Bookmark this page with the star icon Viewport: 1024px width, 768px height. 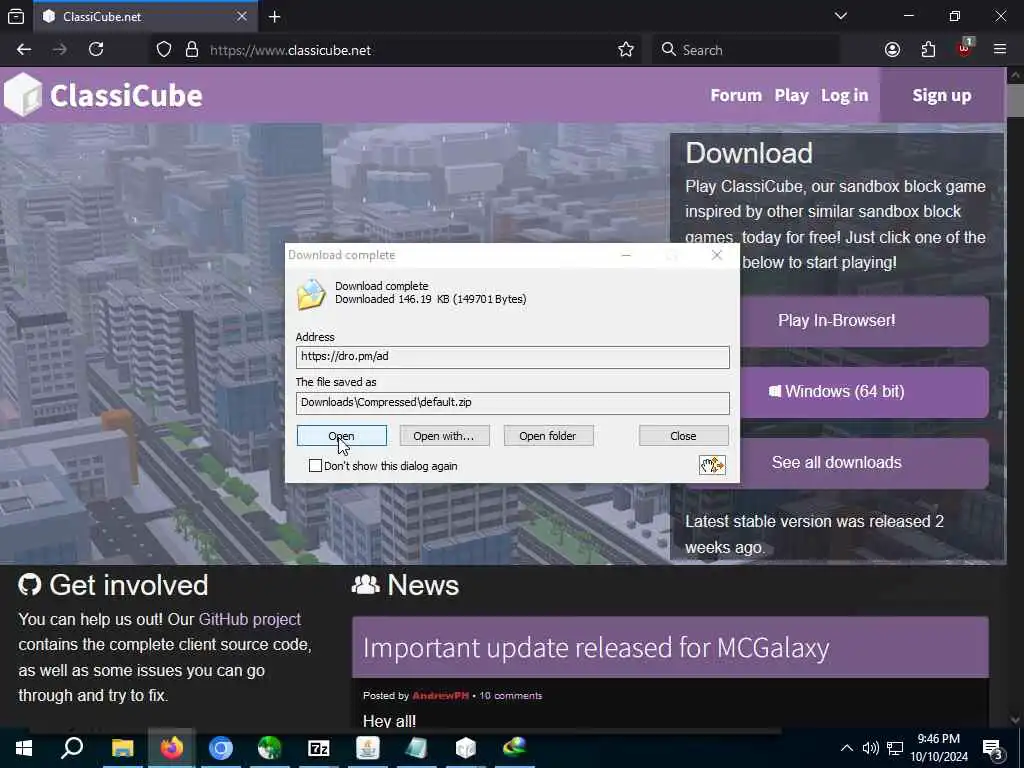click(x=626, y=50)
